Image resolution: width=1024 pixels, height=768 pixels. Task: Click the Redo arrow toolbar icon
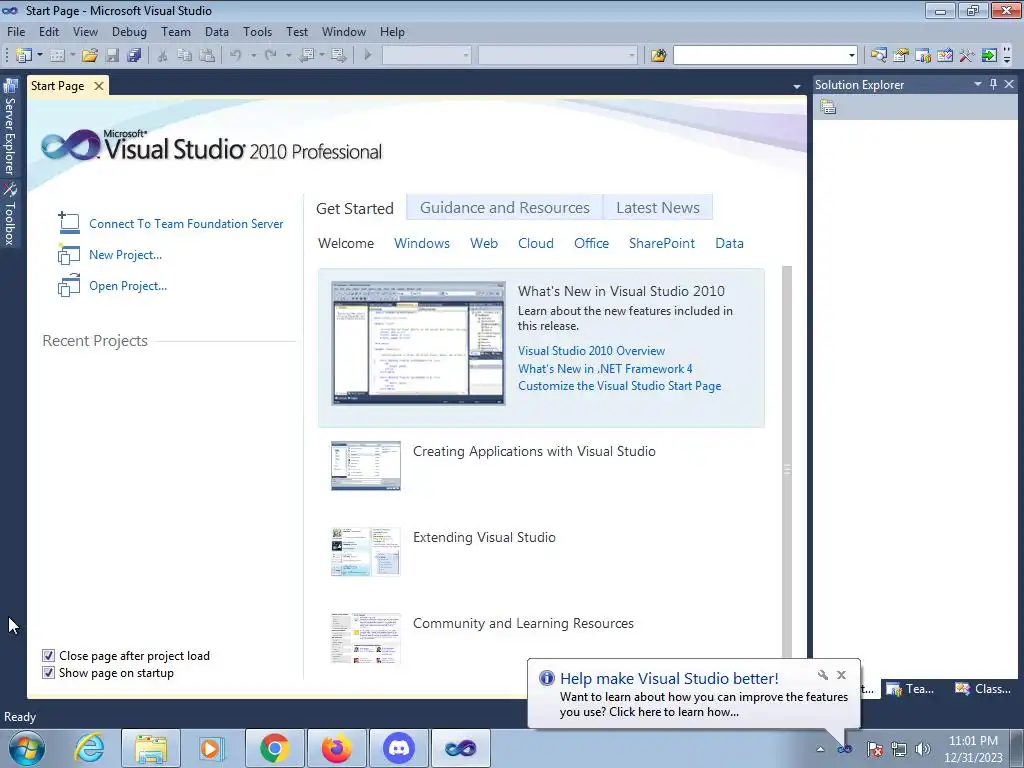click(x=270, y=56)
